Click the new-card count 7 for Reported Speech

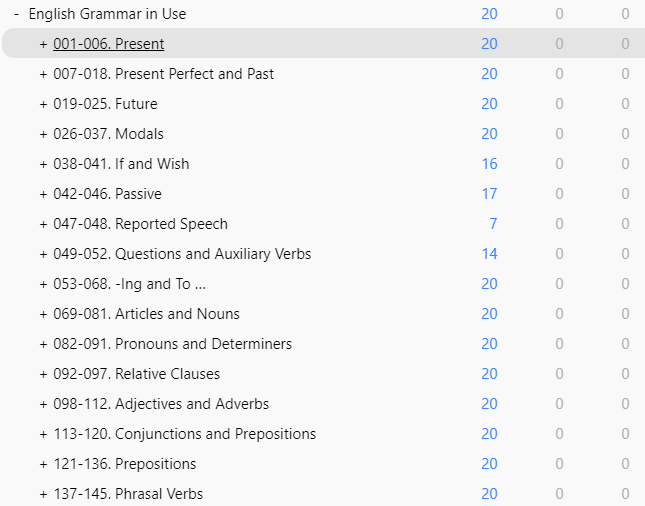493,224
